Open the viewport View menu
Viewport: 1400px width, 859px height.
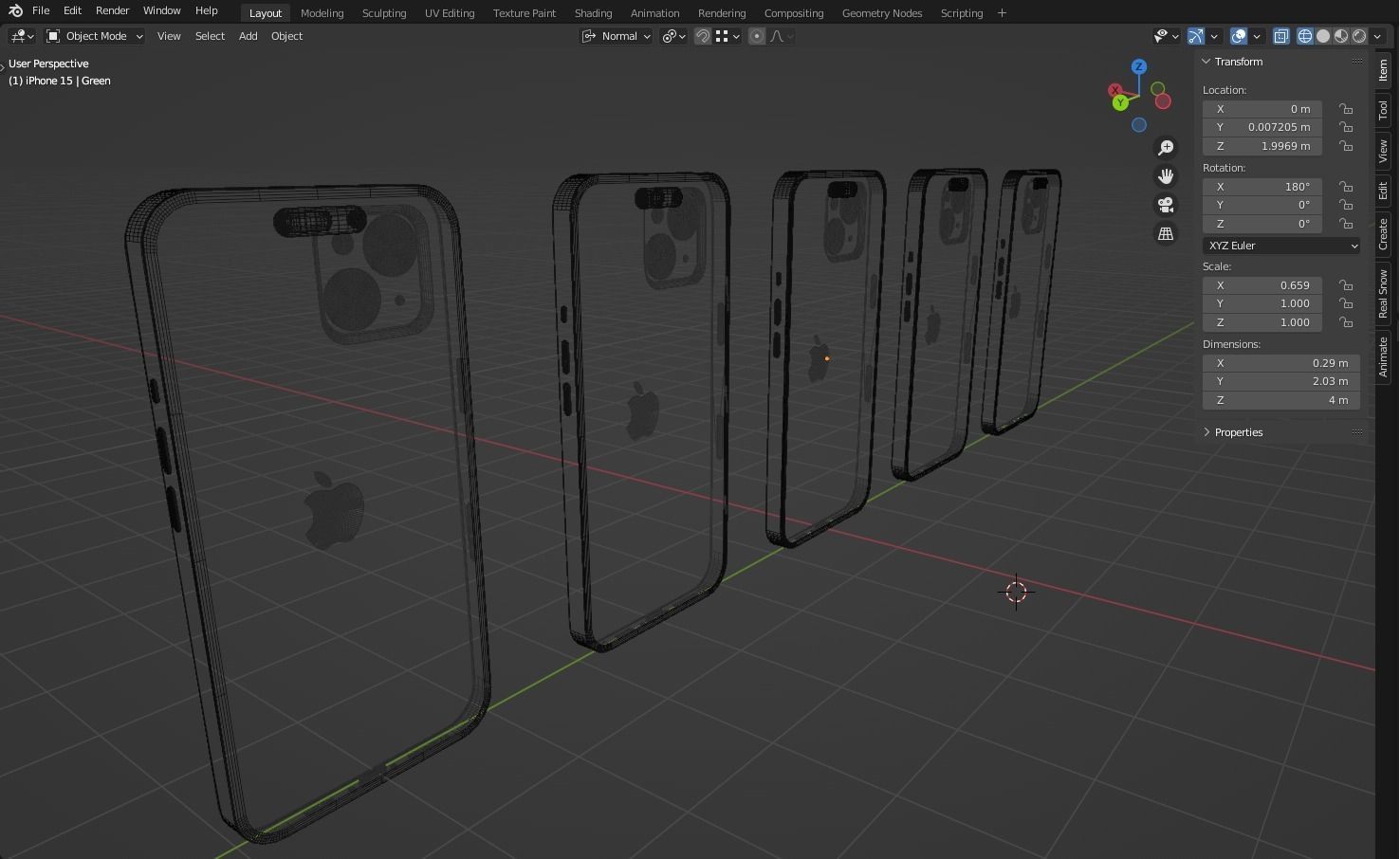(169, 36)
